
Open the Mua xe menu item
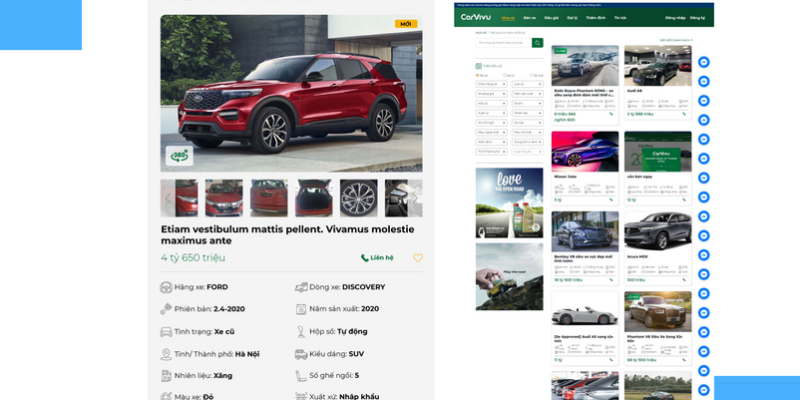tap(508, 17)
